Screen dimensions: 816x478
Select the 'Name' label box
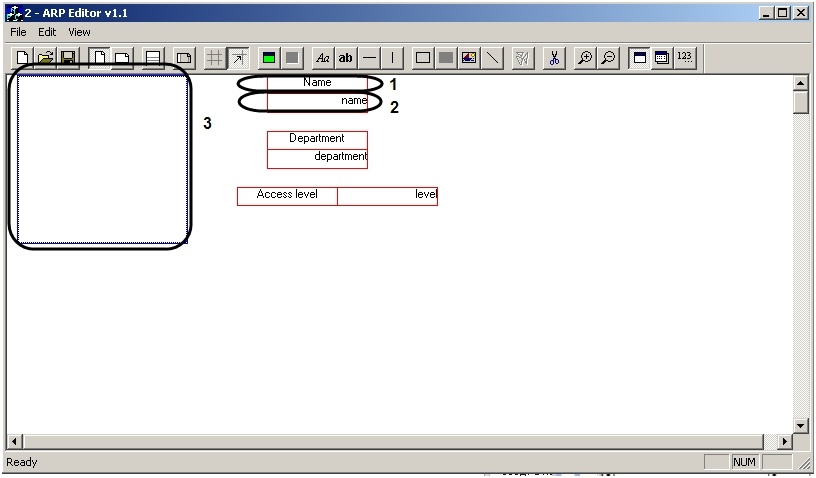tap(317, 84)
